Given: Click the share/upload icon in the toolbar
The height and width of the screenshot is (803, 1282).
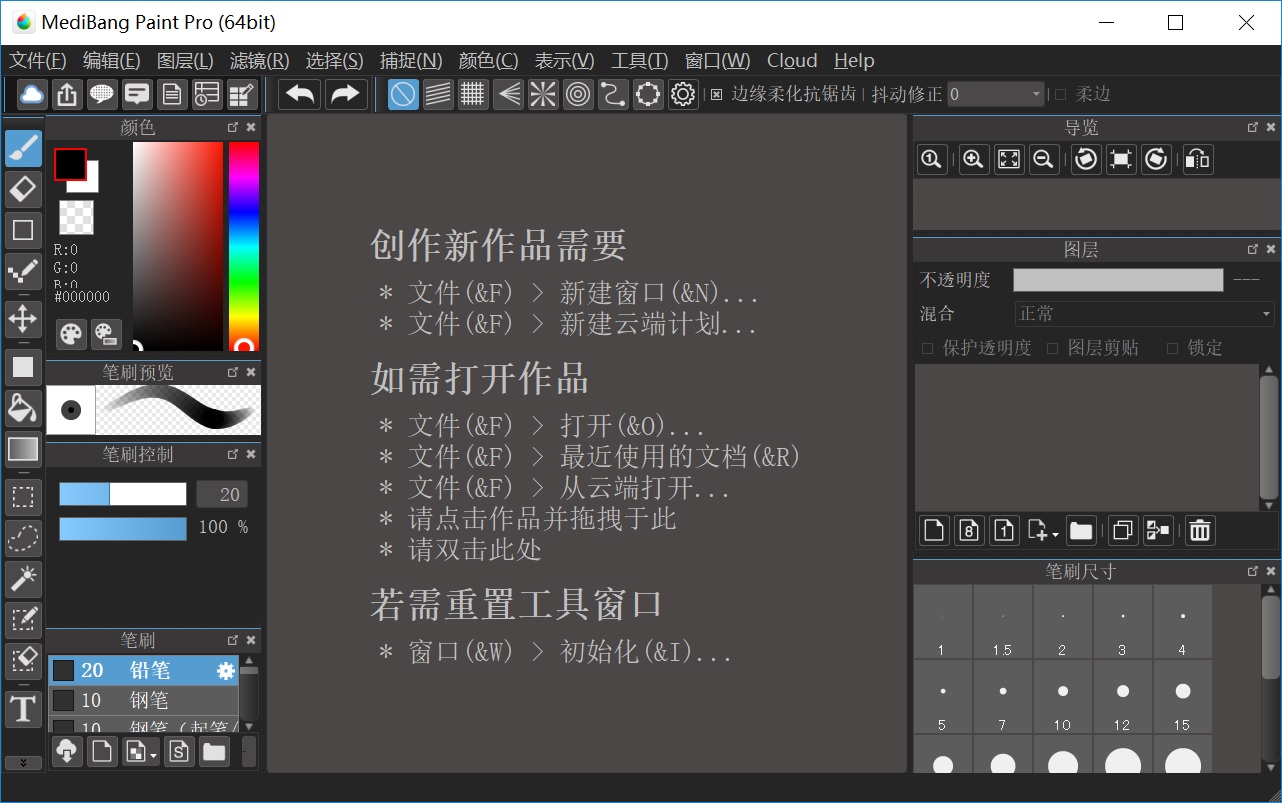Looking at the screenshot, I should click(67, 95).
